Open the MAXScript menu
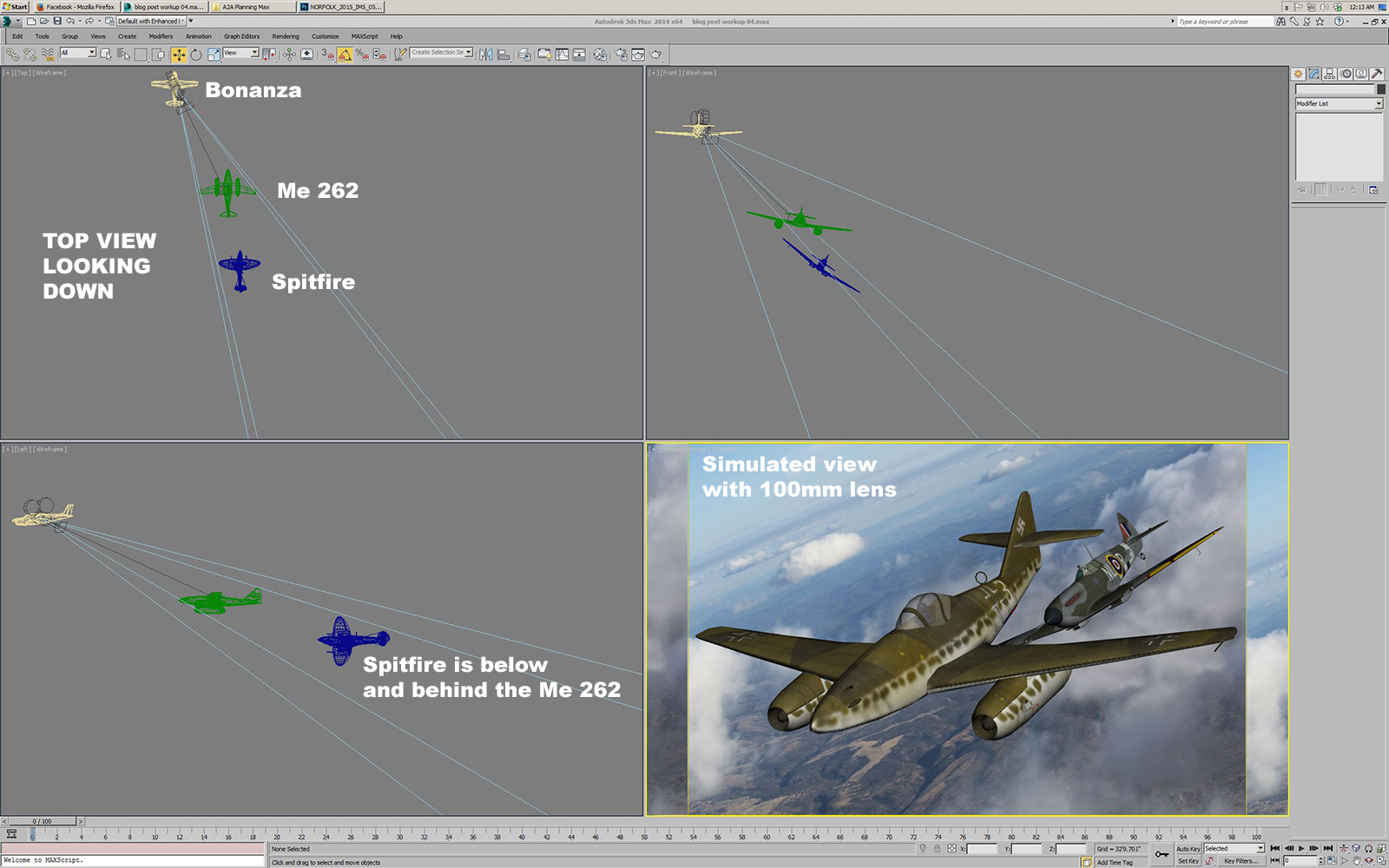This screenshot has width=1389, height=868. [x=365, y=36]
